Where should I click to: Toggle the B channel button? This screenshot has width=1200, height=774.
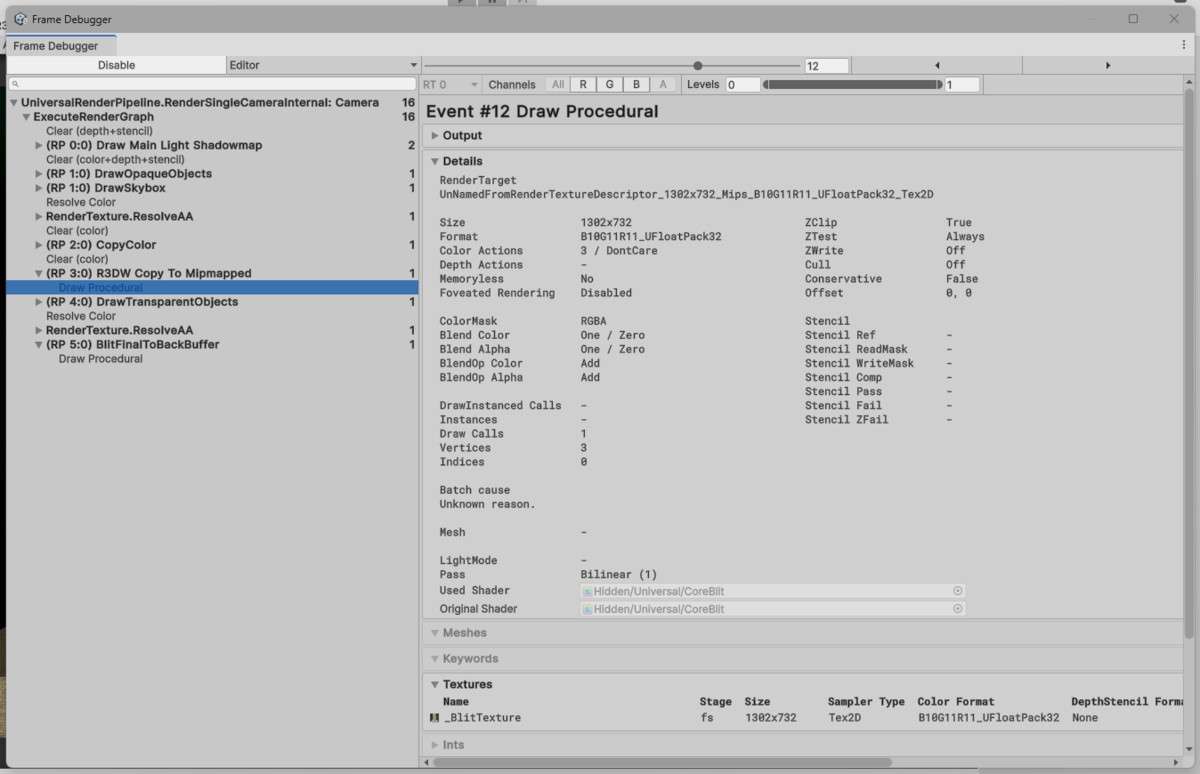636,85
